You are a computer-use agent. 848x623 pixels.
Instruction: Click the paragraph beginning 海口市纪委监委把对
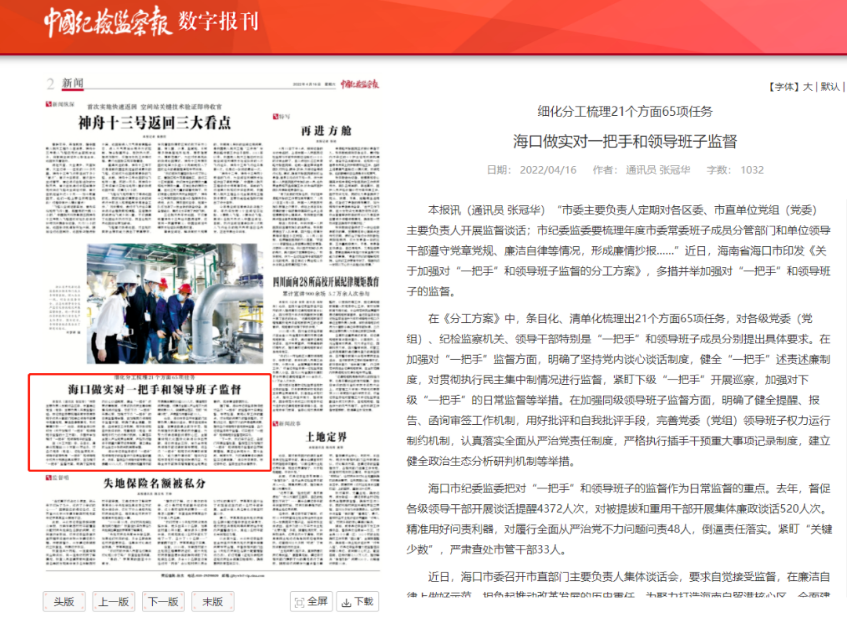pyautogui.click(x=619, y=519)
